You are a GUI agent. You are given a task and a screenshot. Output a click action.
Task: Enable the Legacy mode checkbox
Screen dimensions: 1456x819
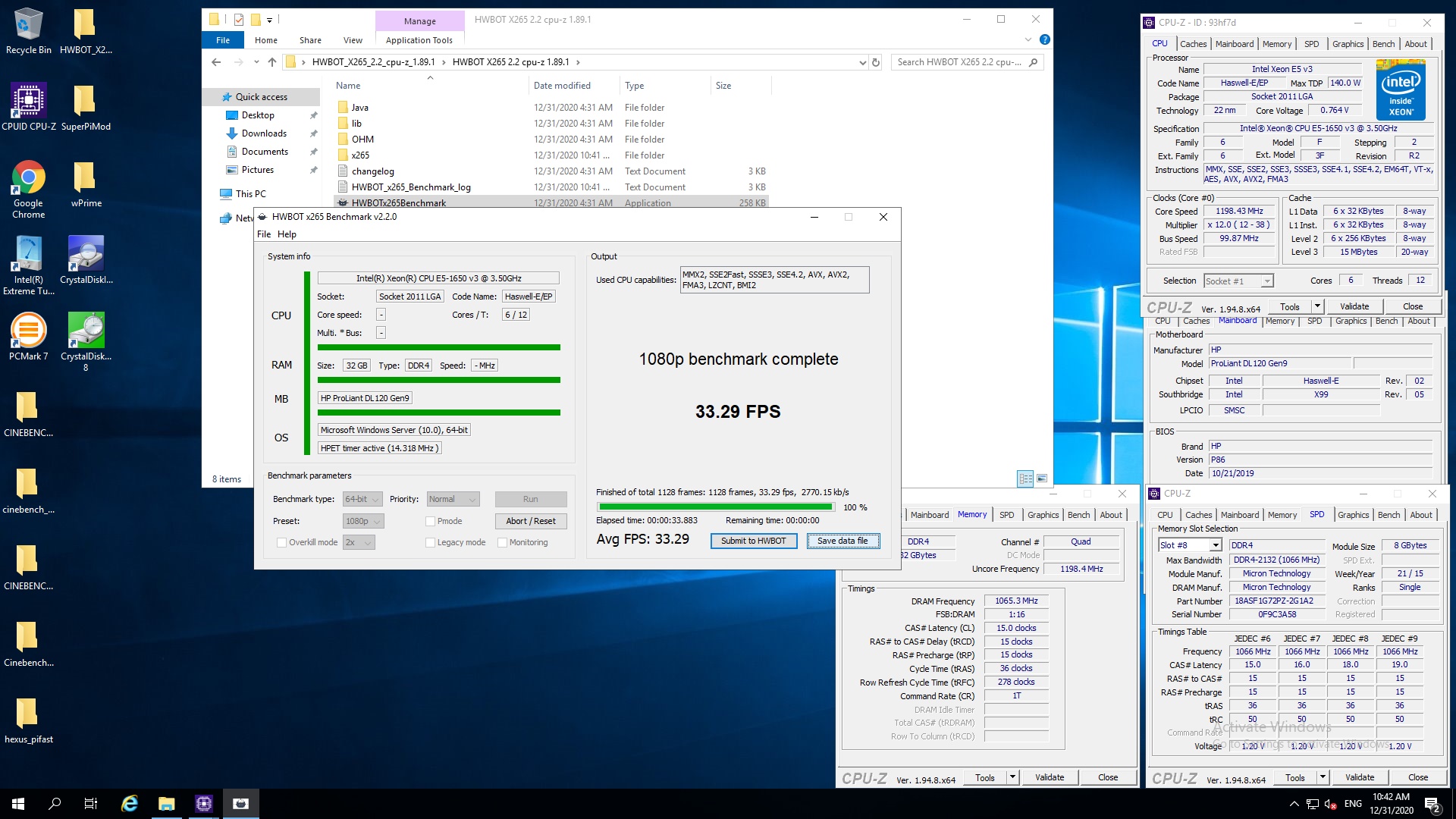click(430, 542)
